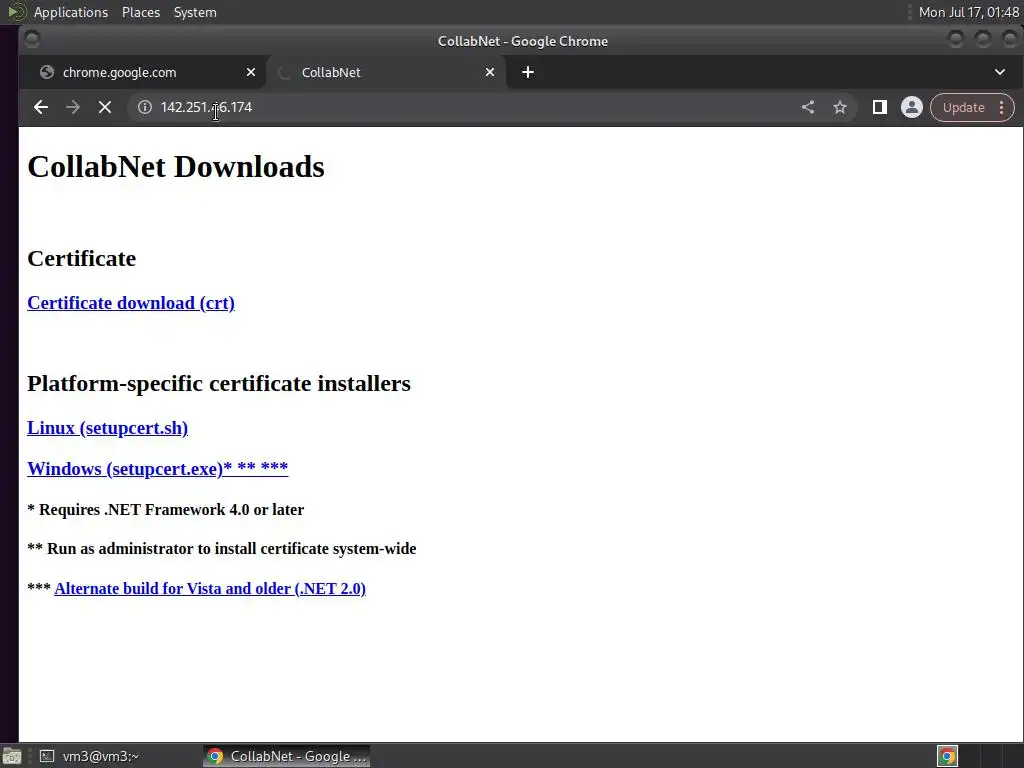Image resolution: width=1024 pixels, height=768 pixels.
Task: Share this page icon
Action: point(808,107)
